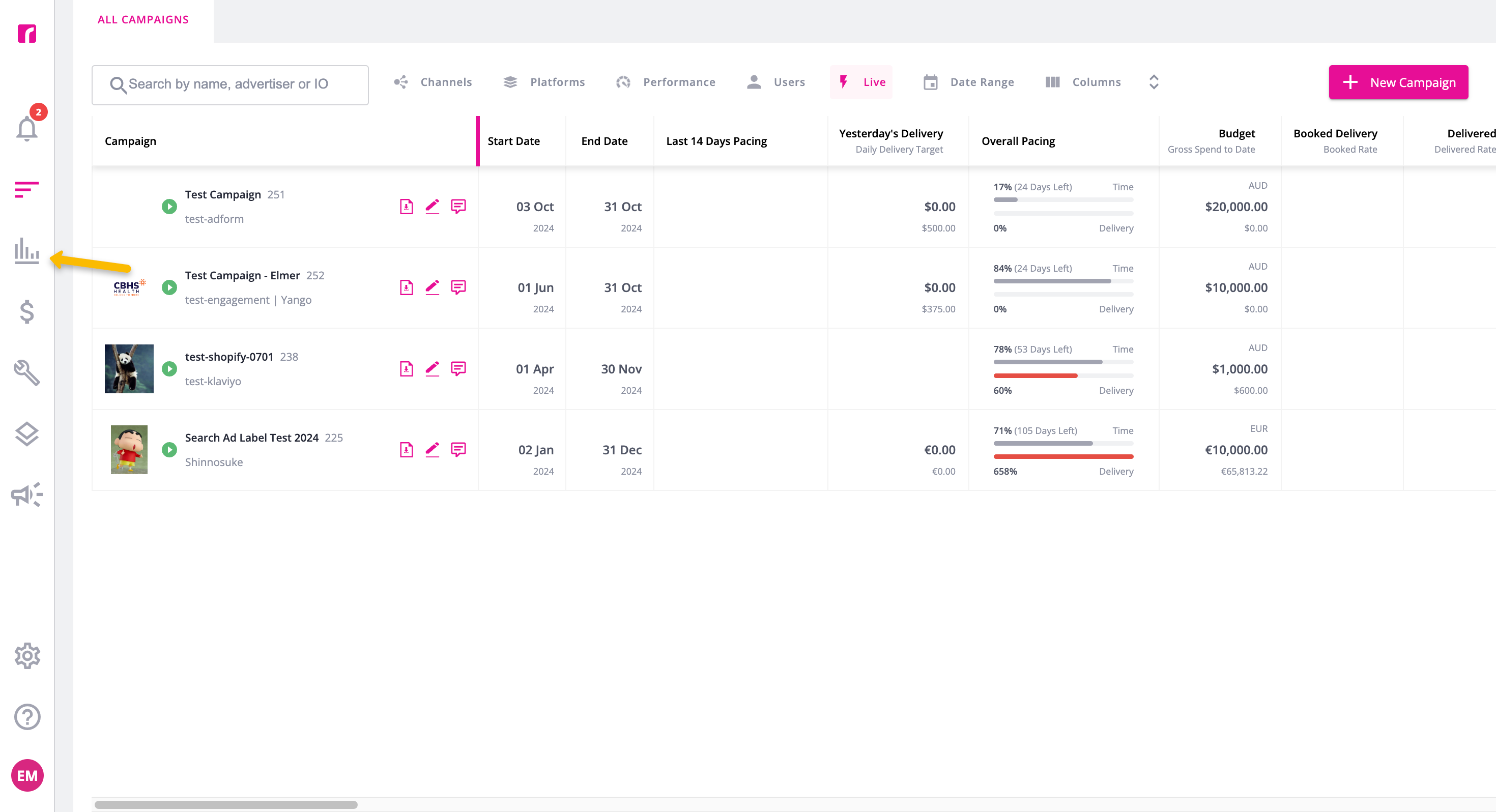Image resolution: width=1496 pixels, height=812 pixels.
Task: Toggle play status of Search Ad Label Test 2024
Action: click(169, 450)
